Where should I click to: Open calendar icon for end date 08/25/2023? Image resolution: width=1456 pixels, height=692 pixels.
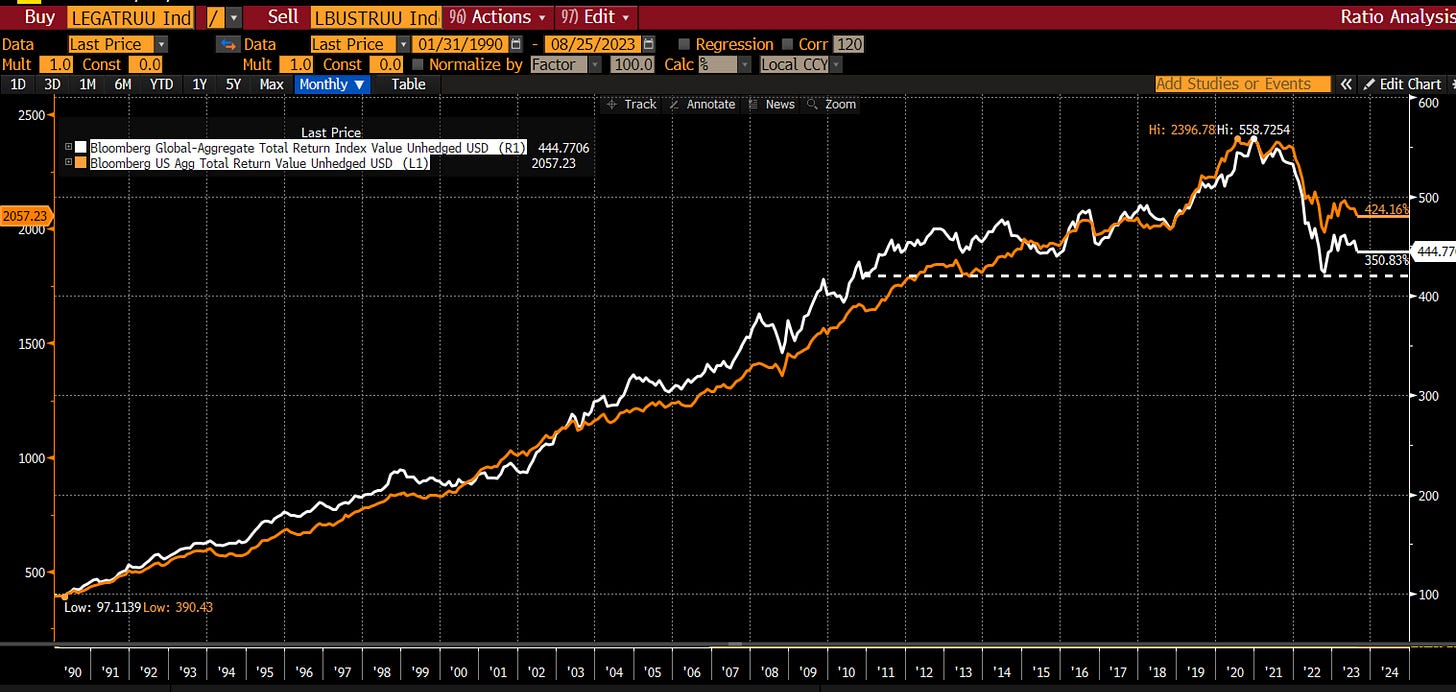coord(650,44)
